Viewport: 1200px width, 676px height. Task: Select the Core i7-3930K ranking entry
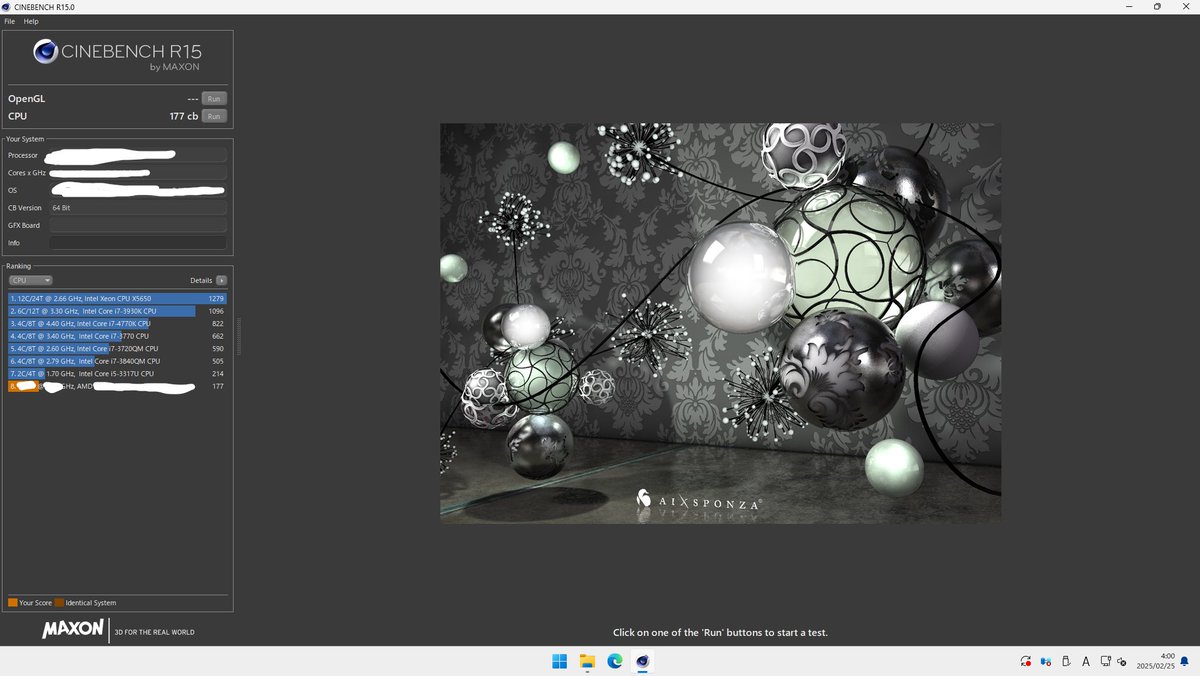point(117,311)
